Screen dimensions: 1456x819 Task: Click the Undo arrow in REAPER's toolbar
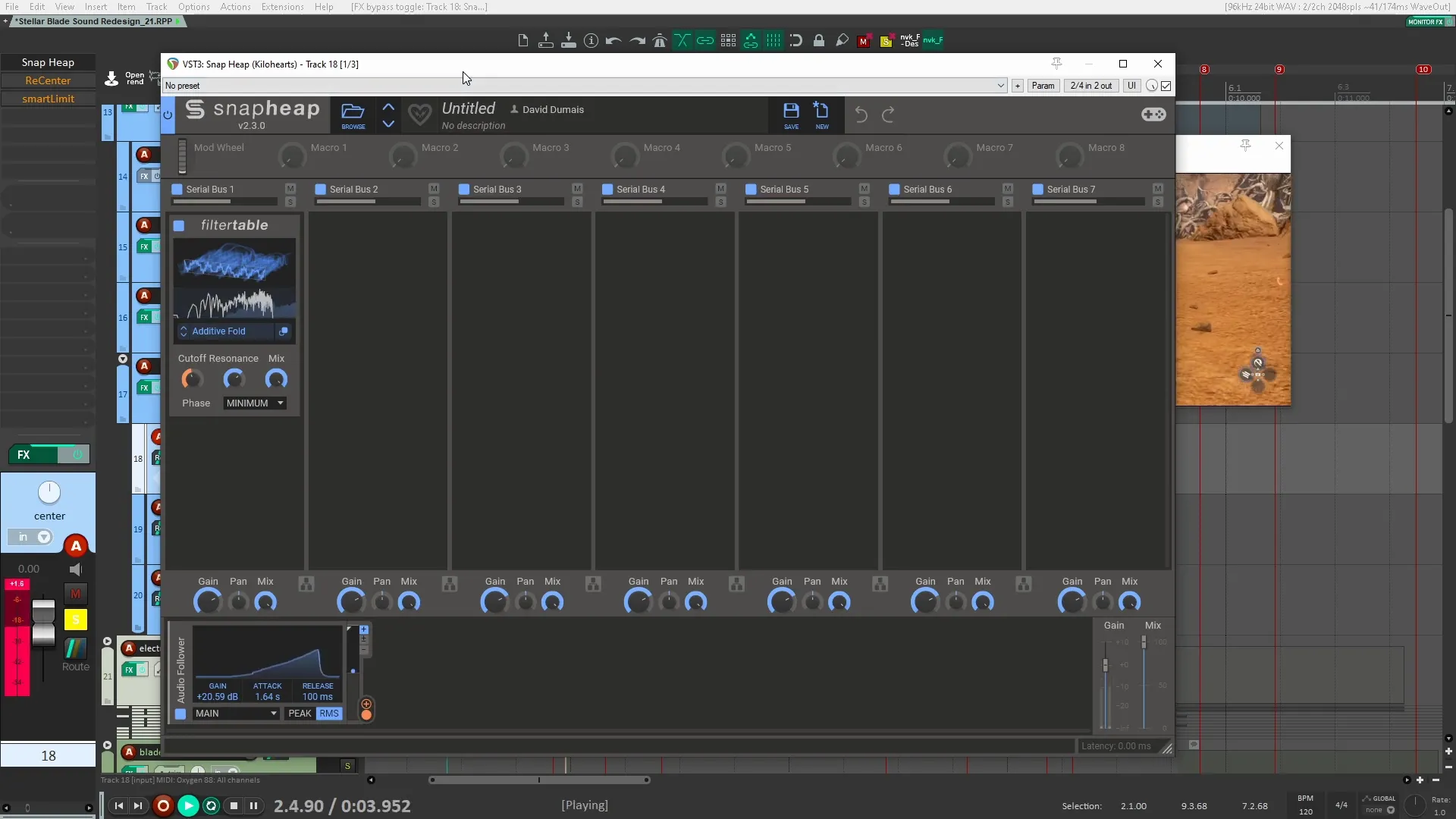click(x=613, y=41)
